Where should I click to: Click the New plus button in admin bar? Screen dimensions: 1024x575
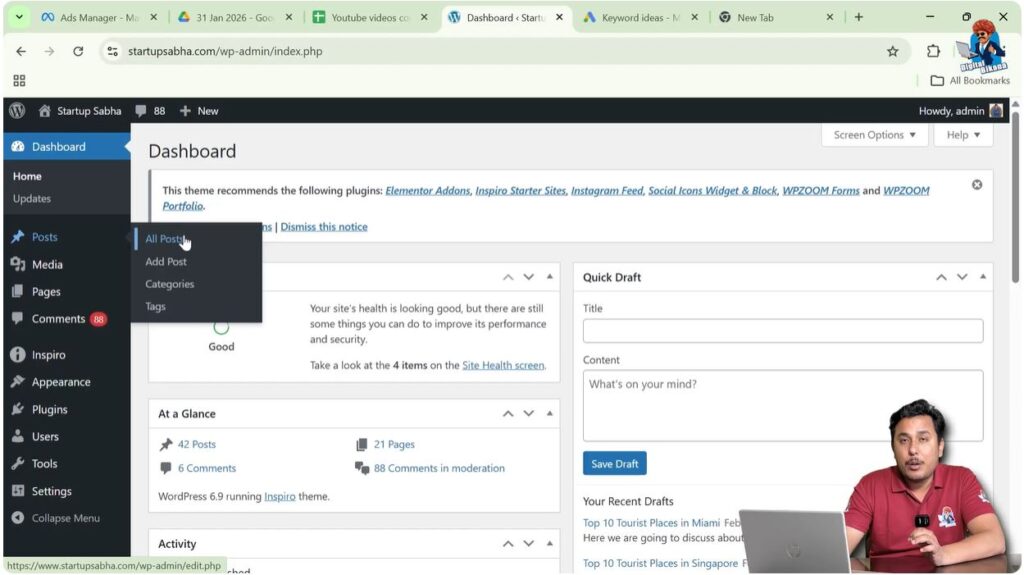pyautogui.click(x=199, y=111)
